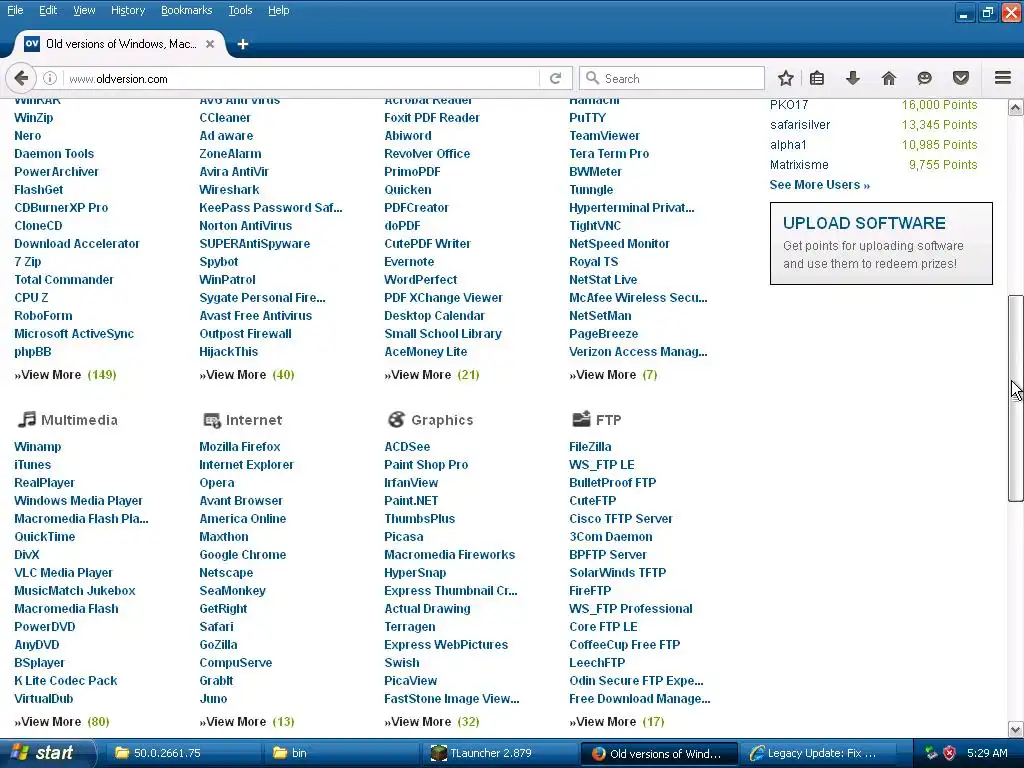Viewport: 1024px width, 768px height.
Task: Open View More (40) link
Action: tap(247, 375)
